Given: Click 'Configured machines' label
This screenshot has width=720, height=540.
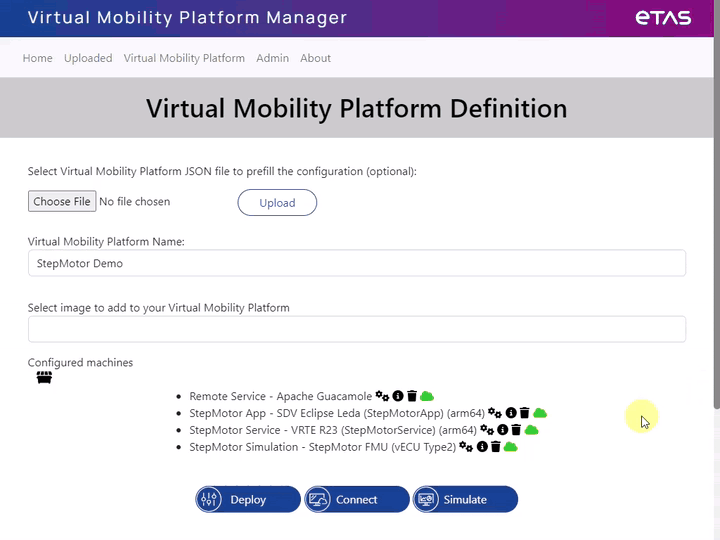Looking at the screenshot, I should pyautogui.click(x=80, y=362).
